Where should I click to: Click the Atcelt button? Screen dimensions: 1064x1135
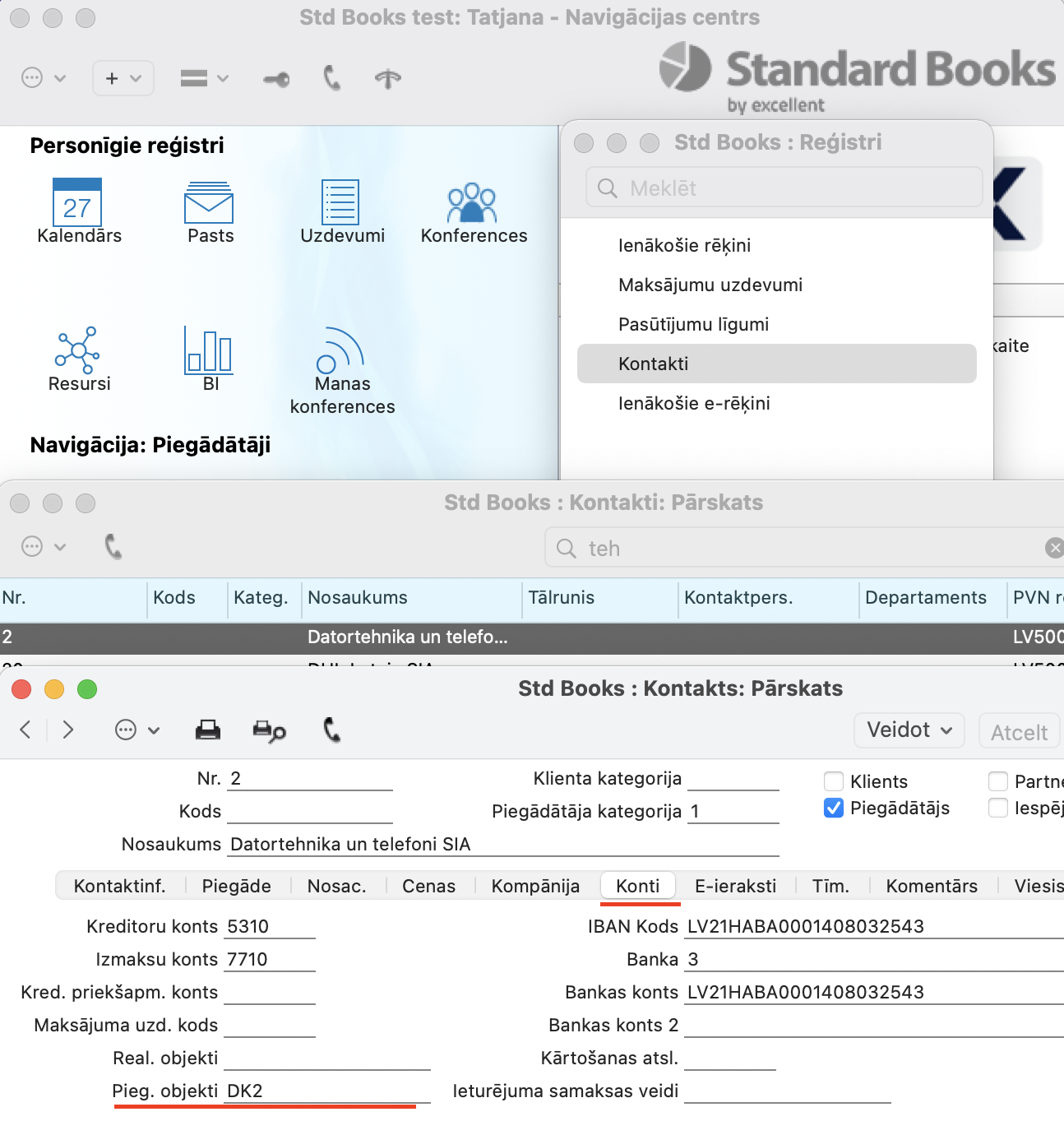coord(1019,732)
